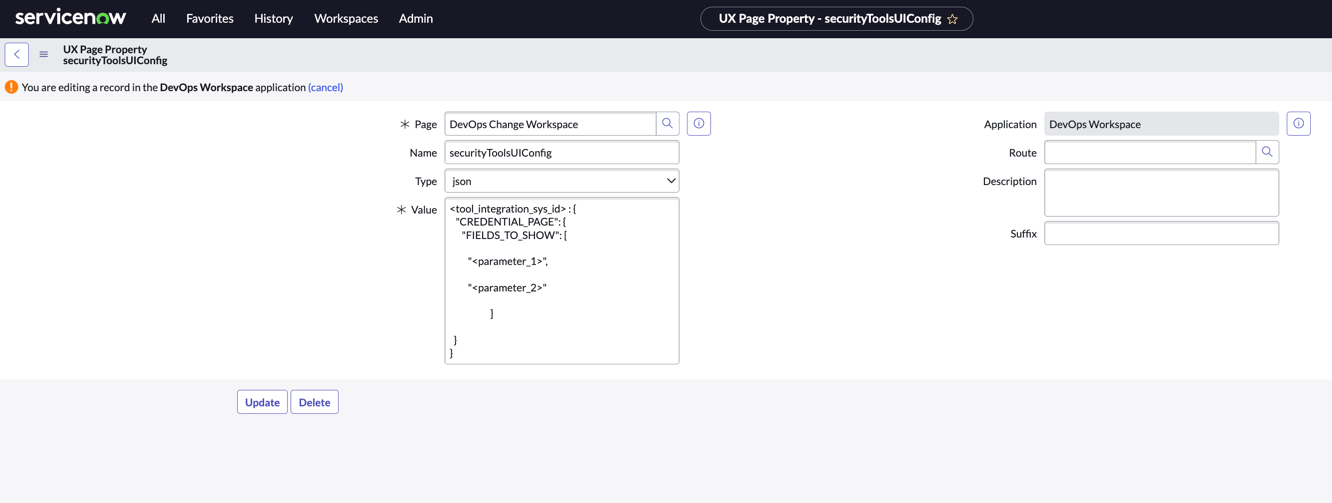
Task: Open the Admin menu
Action: [x=416, y=18]
